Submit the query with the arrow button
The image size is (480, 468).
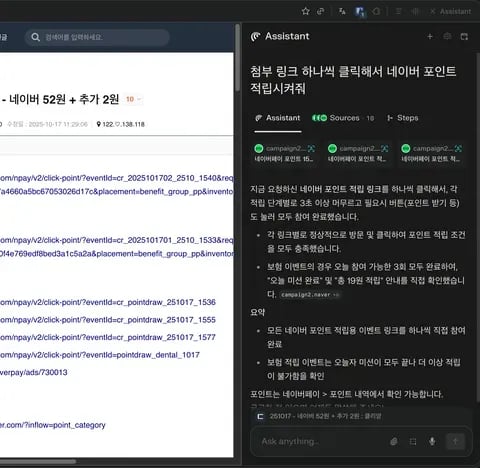click(455, 441)
